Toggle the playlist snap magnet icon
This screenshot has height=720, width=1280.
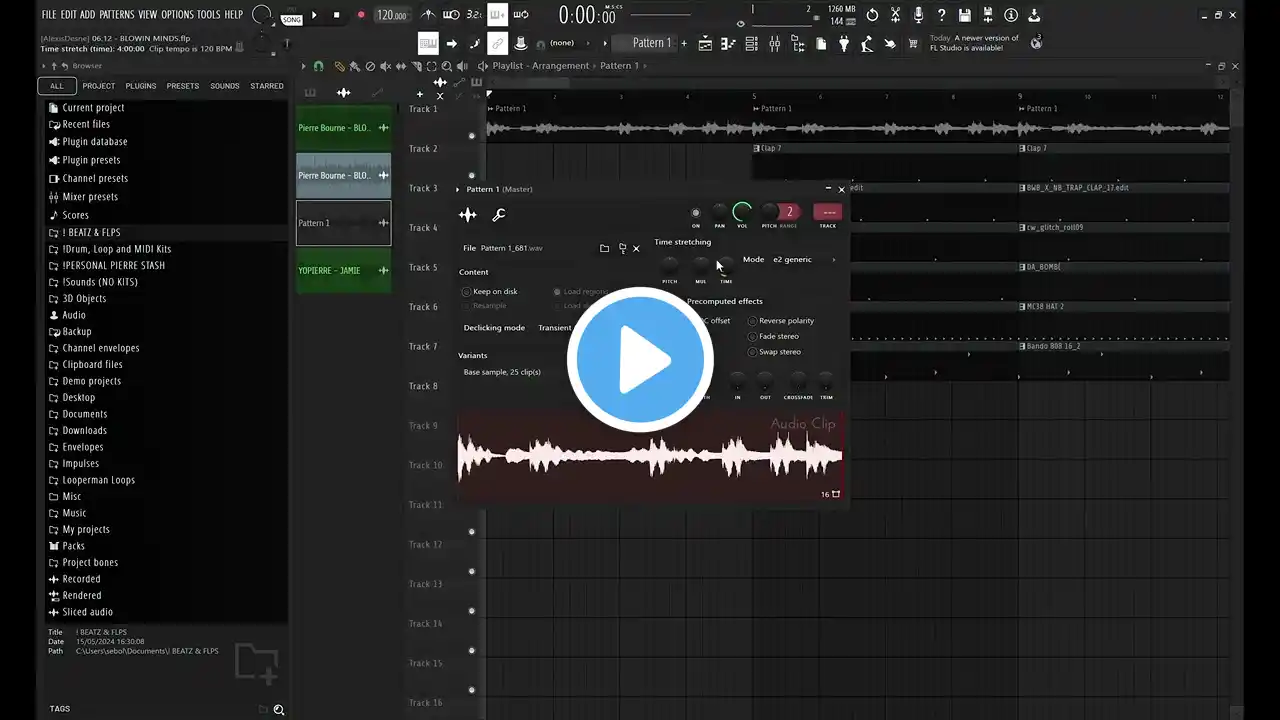(x=318, y=66)
